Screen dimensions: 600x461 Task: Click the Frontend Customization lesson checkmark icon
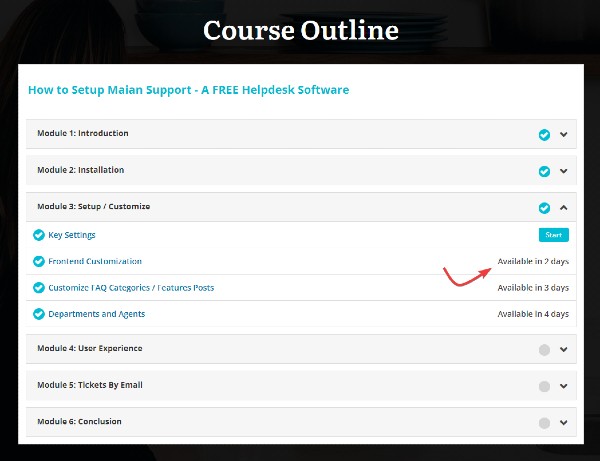(x=39, y=261)
